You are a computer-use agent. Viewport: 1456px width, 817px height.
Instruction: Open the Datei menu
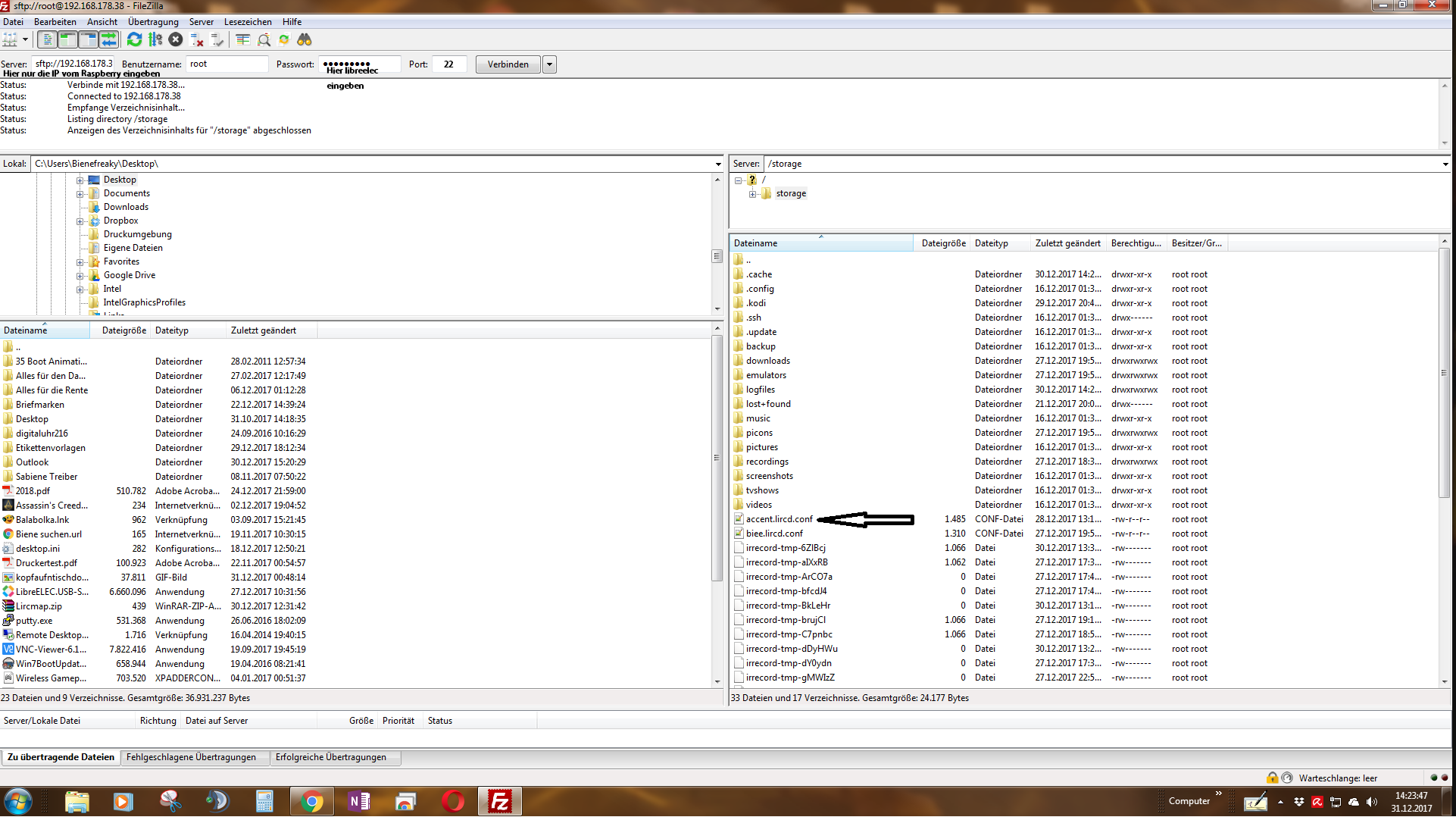point(14,22)
